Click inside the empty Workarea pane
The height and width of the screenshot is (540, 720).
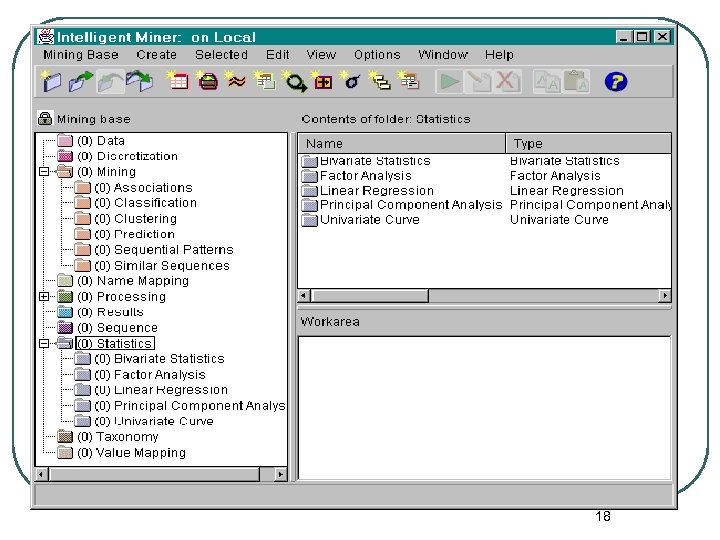484,408
